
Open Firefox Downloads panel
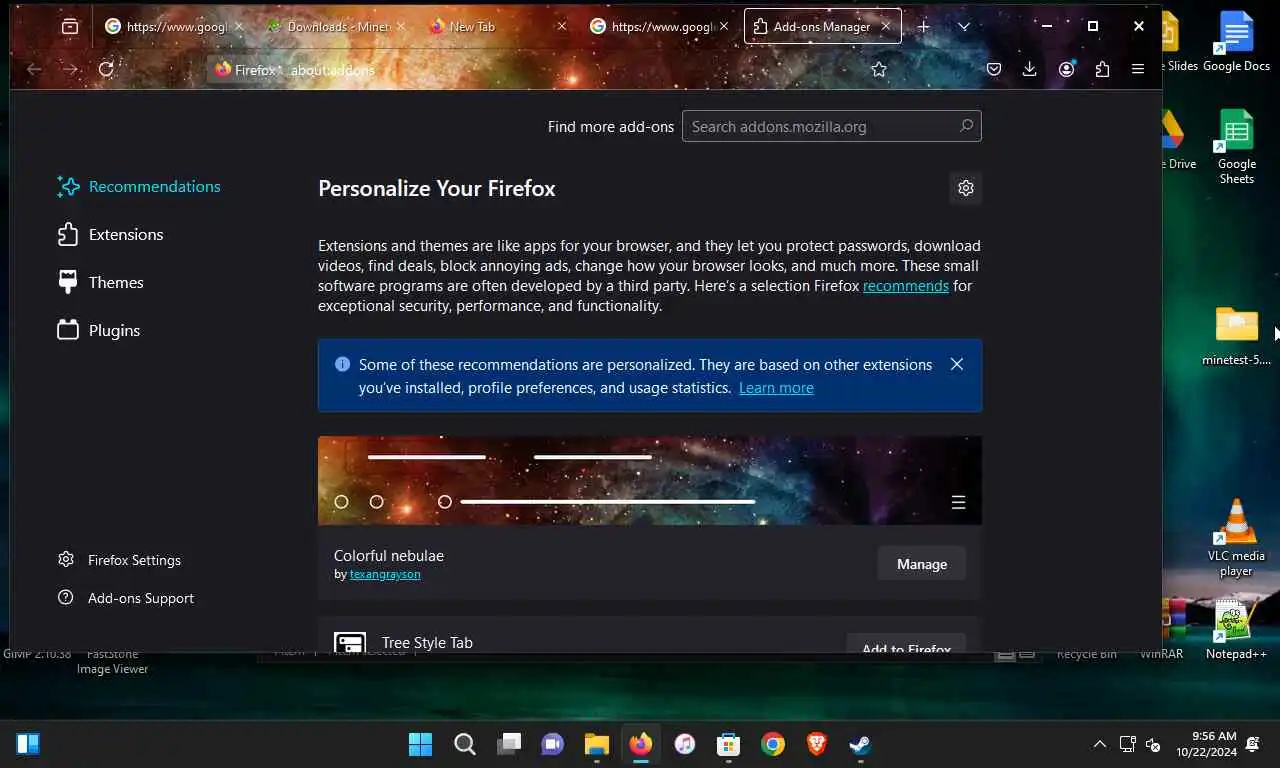tap(1030, 69)
